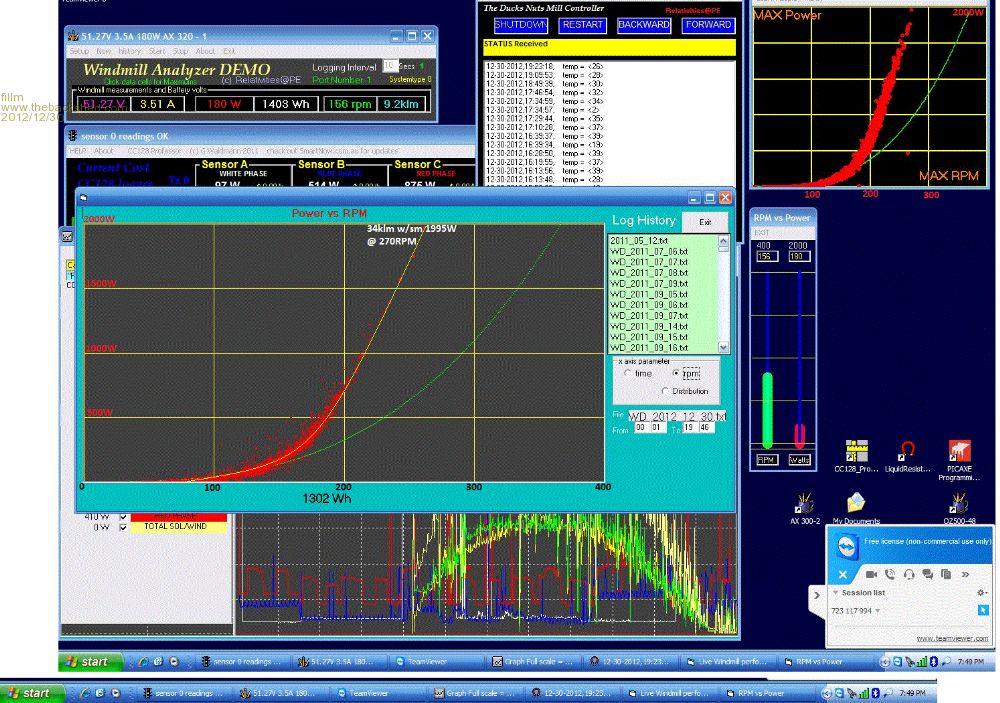Click the green RPM gauge bar

(767, 410)
